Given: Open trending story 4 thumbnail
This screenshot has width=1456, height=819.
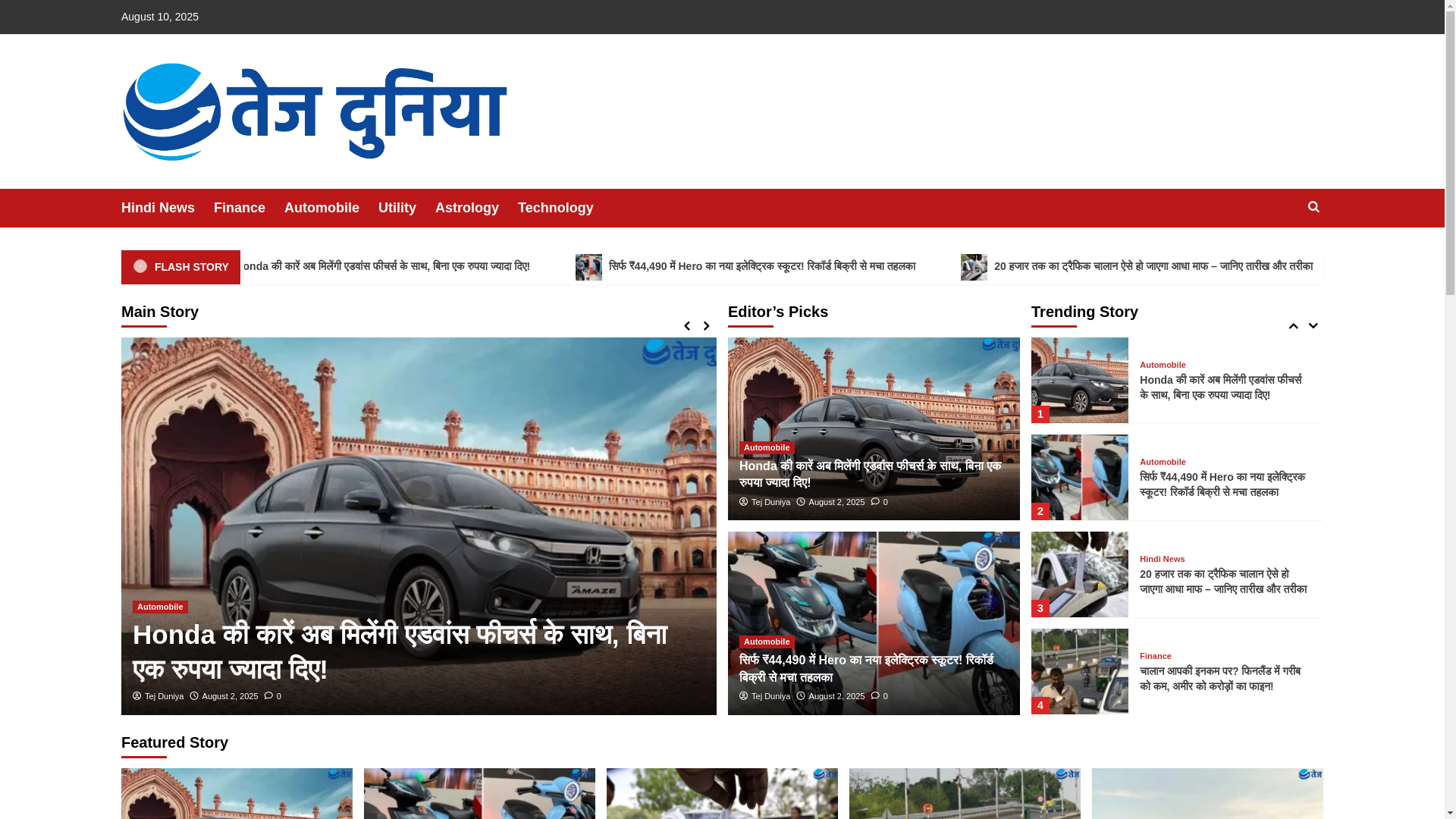Looking at the screenshot, I should 1080,671.
